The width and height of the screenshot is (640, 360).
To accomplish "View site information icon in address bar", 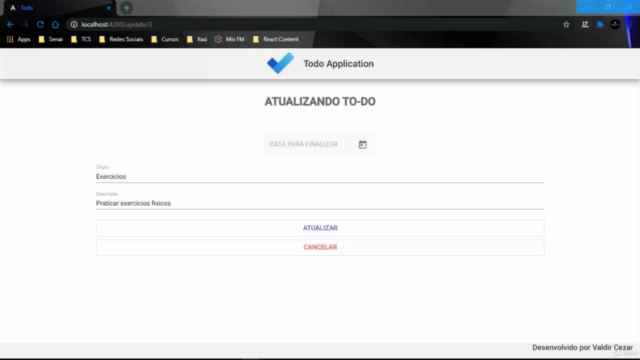I will point(74,24).
